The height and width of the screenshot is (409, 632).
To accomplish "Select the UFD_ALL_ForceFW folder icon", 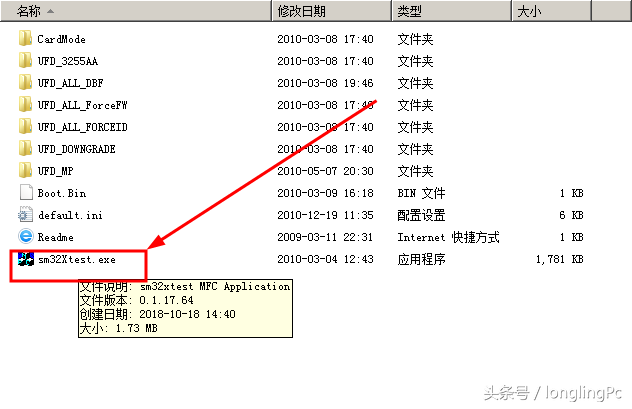I will 25,104.
